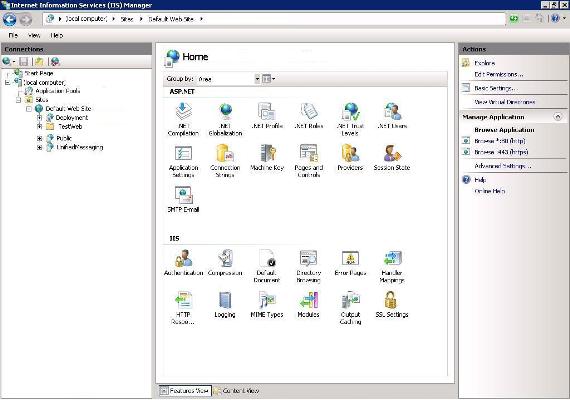Open the SSL Settings feature
Screen dimensions: 570x400
click(x=392, y=305)
